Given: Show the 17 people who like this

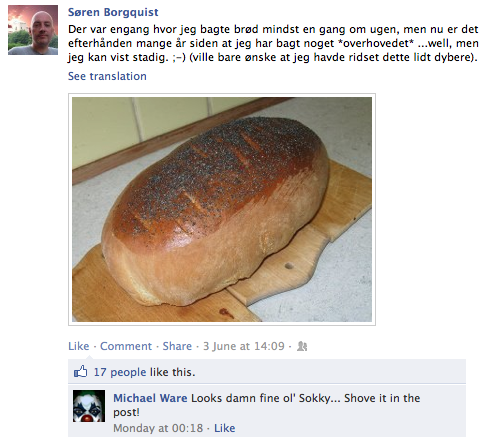Looking at the screenshot, I should coord(120,372).
